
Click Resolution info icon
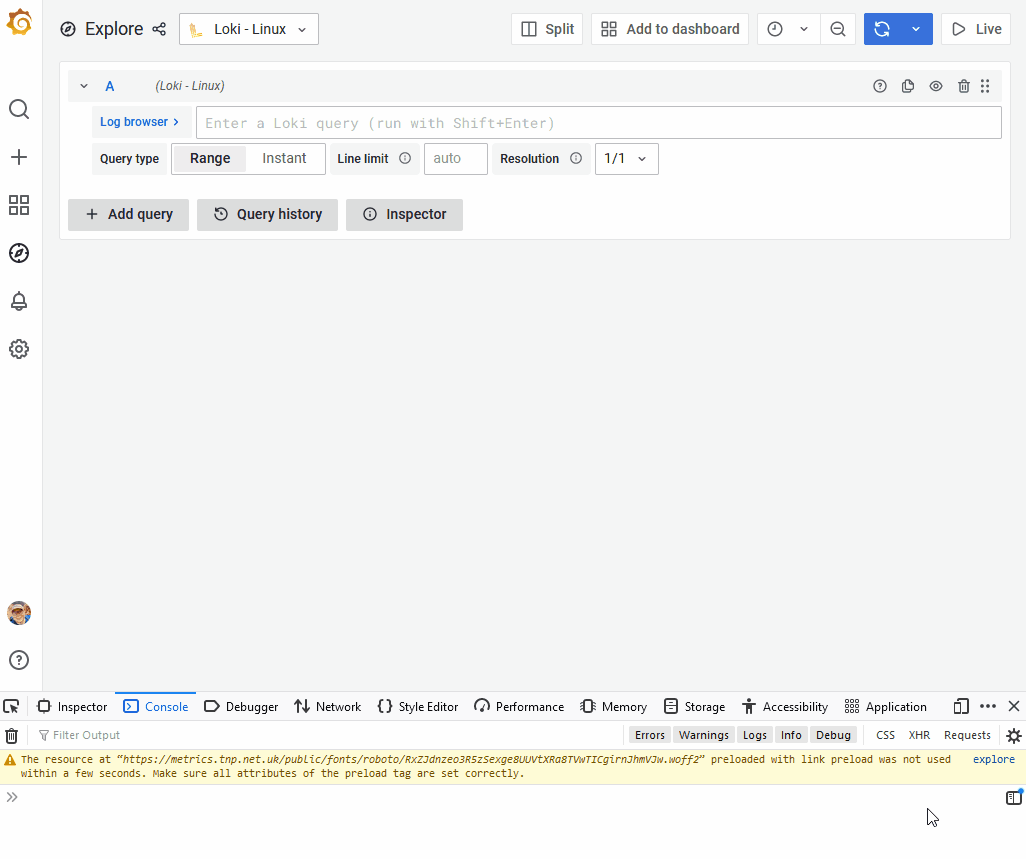point(576,158)
